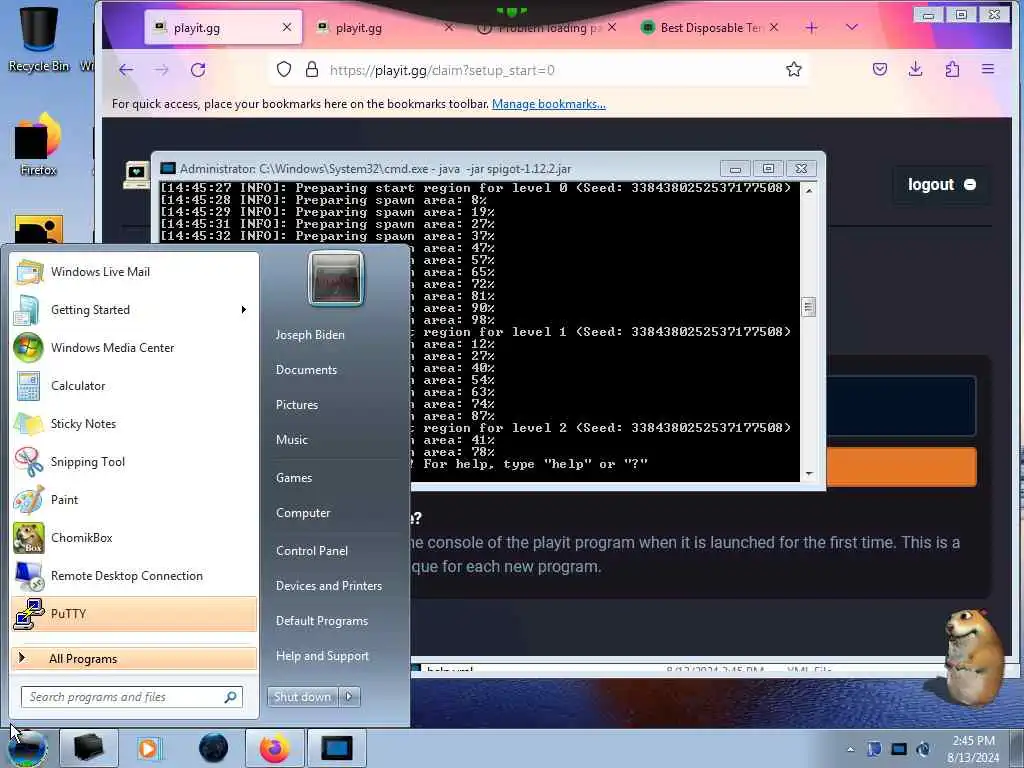Open a new Firefox tab

(x=812, y=27)
